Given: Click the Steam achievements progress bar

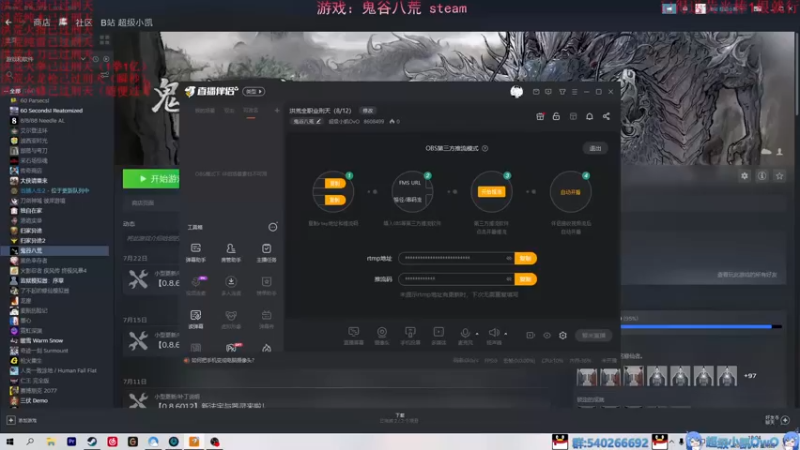Looking at the screenshot, I should coord(701,327).
